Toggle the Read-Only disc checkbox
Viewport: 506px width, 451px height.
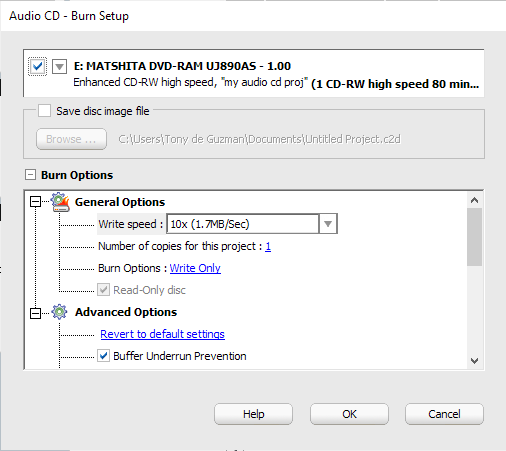tap(103, 290)
